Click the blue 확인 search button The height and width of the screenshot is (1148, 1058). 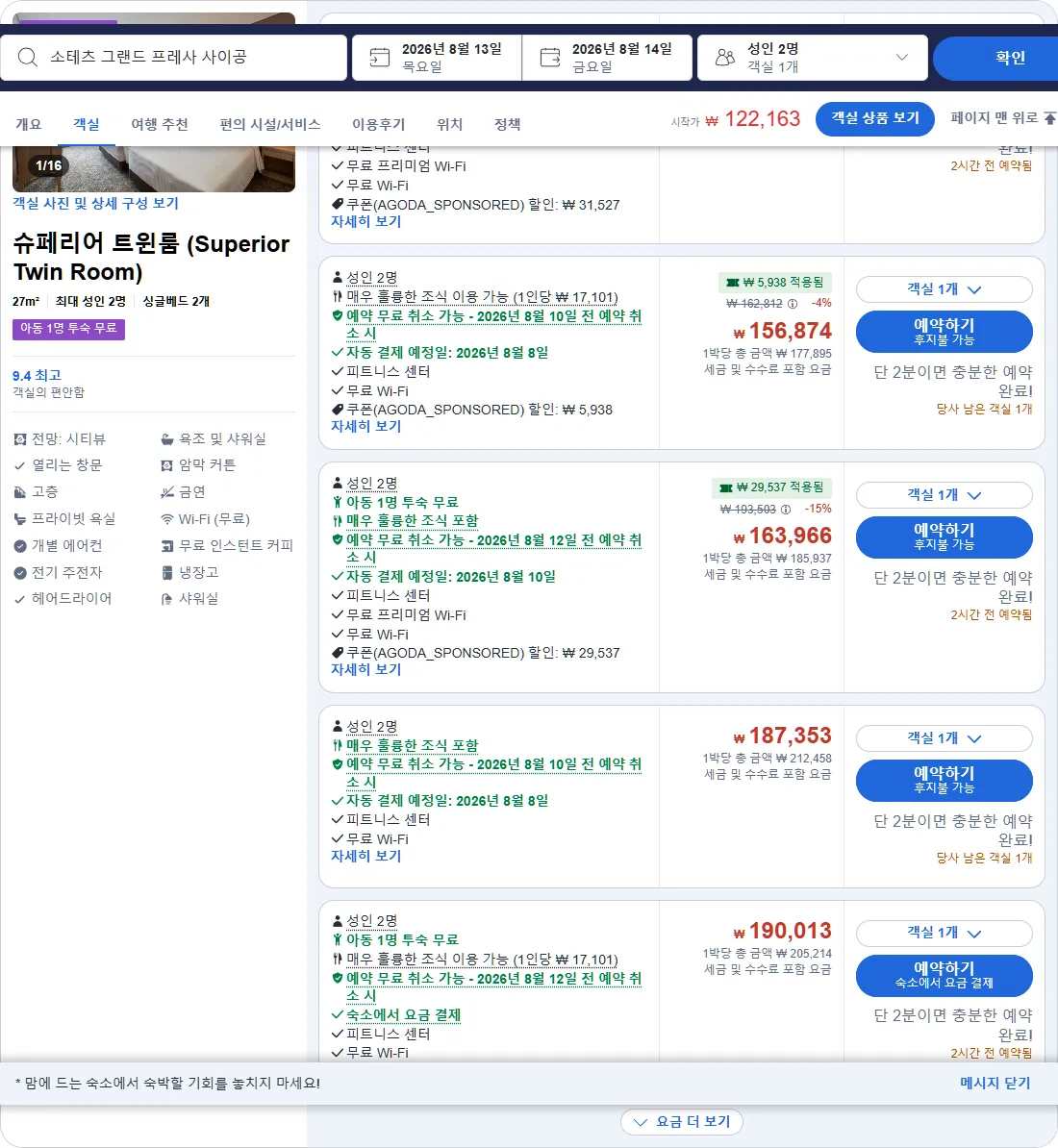[x=995, y=58]
